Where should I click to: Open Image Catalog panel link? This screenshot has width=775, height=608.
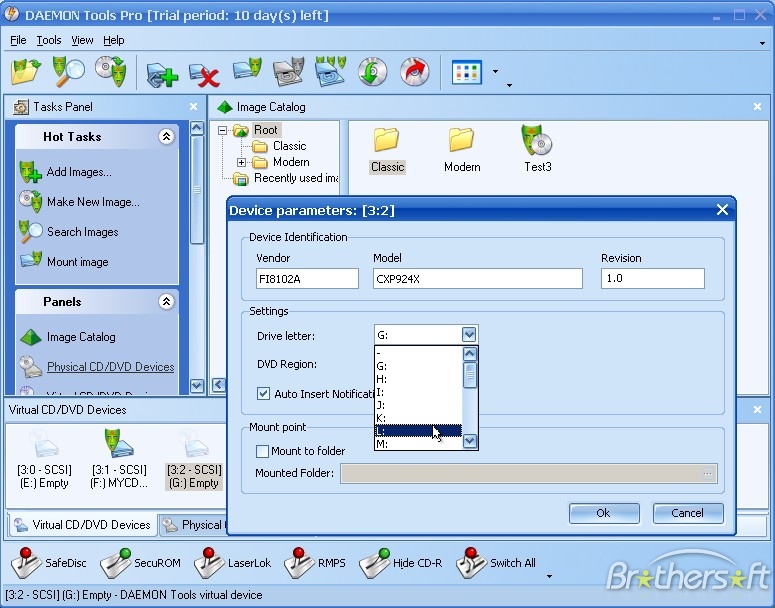click(68, 337)
